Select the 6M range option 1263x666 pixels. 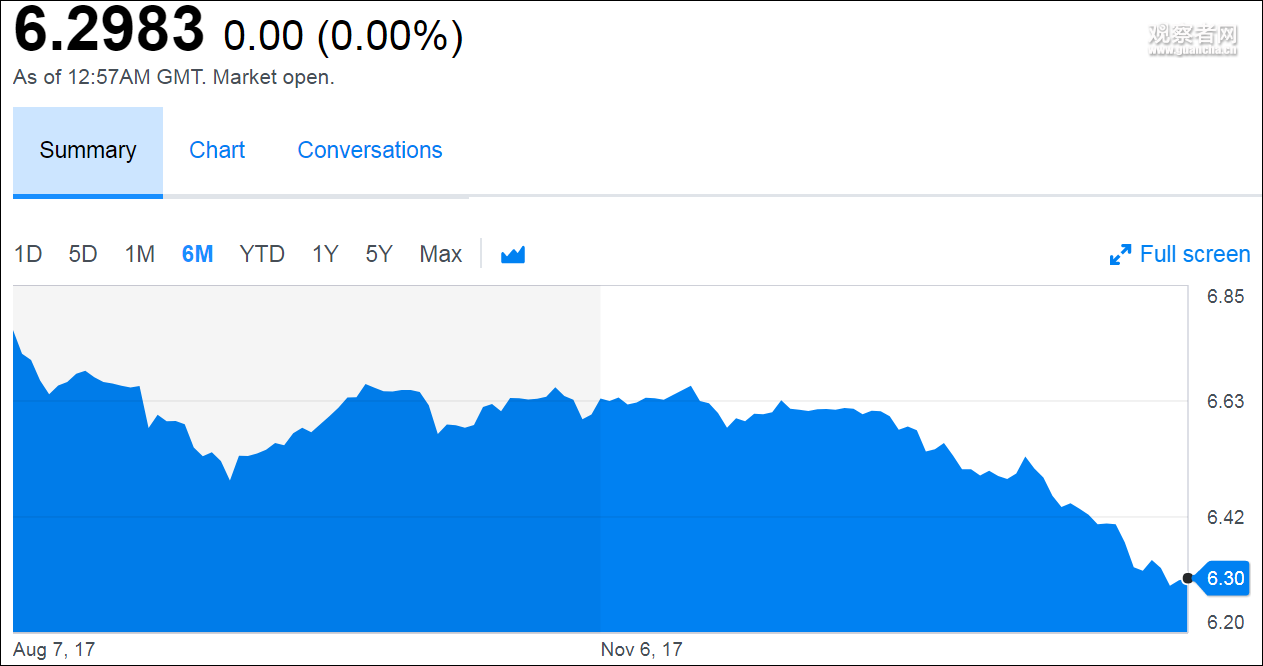click(197, 255)
